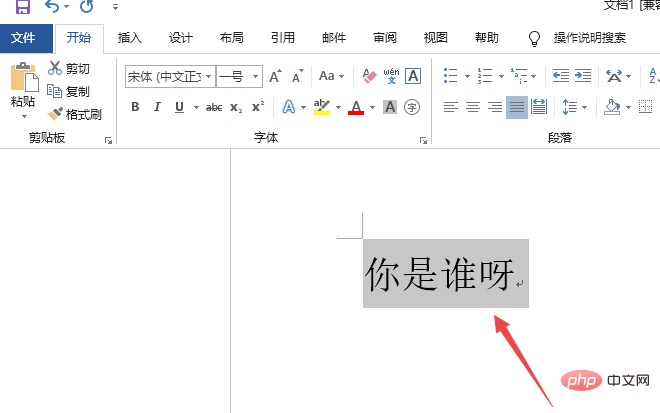Customize the Quick Access Toolbar
The width and height of the screenshot is (660, 413).
pyautogui.click(x=115, y=7)
